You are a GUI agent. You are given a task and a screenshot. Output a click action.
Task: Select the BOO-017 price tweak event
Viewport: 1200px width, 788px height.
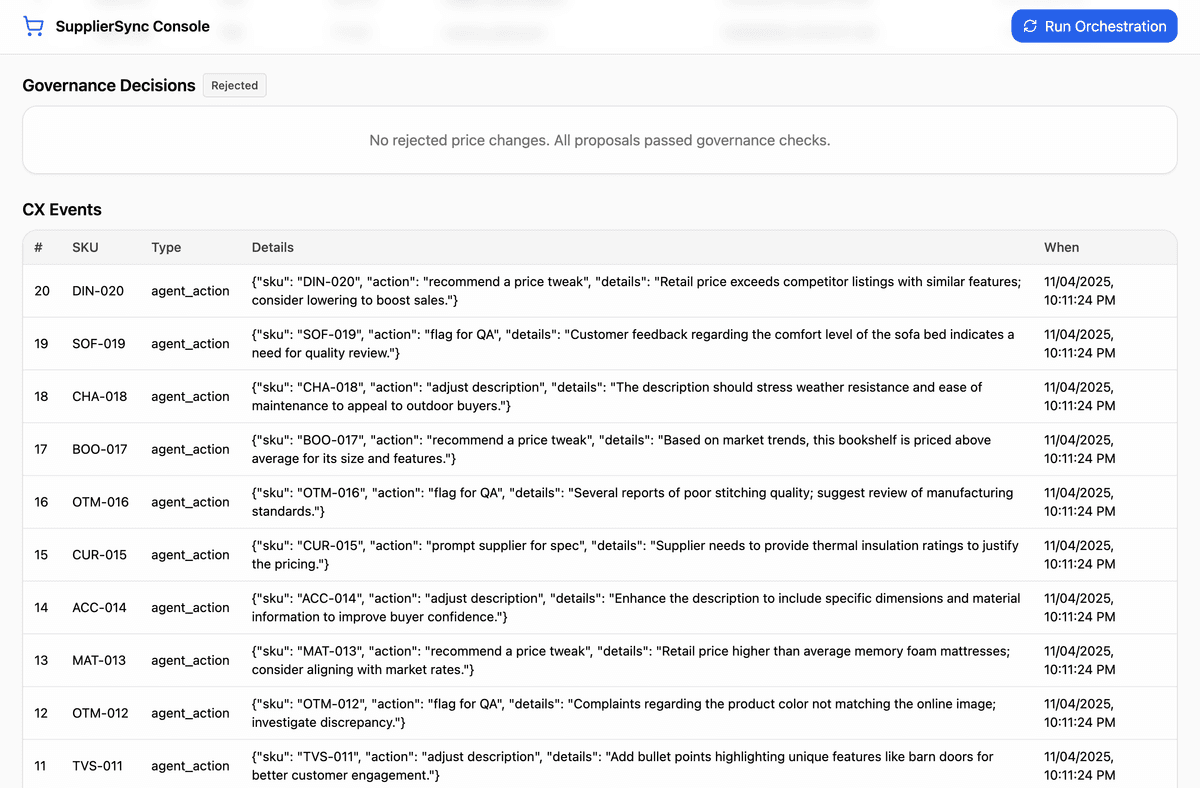tap(600, 449)
